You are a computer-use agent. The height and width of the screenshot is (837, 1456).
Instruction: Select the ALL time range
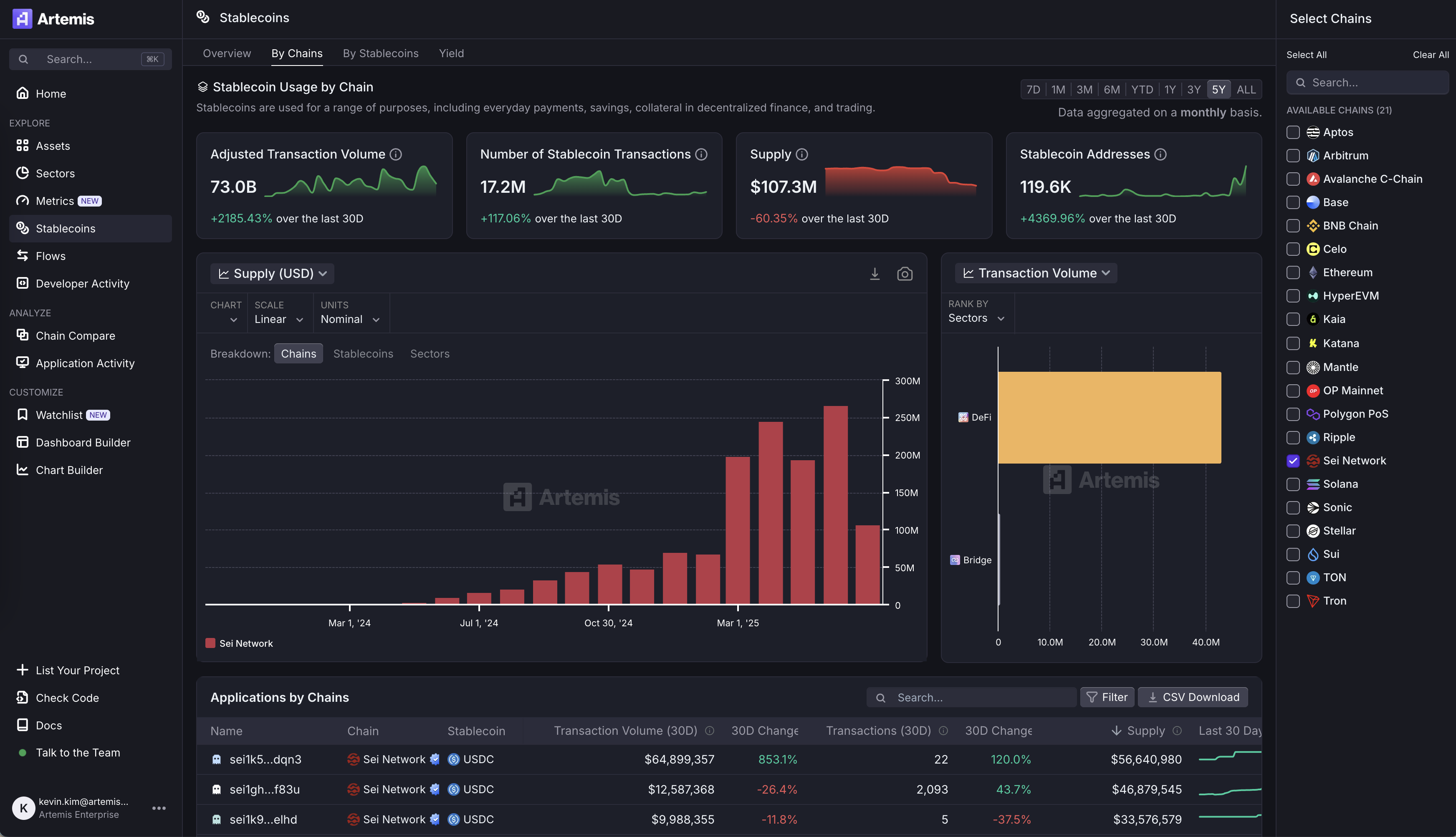1246,90
